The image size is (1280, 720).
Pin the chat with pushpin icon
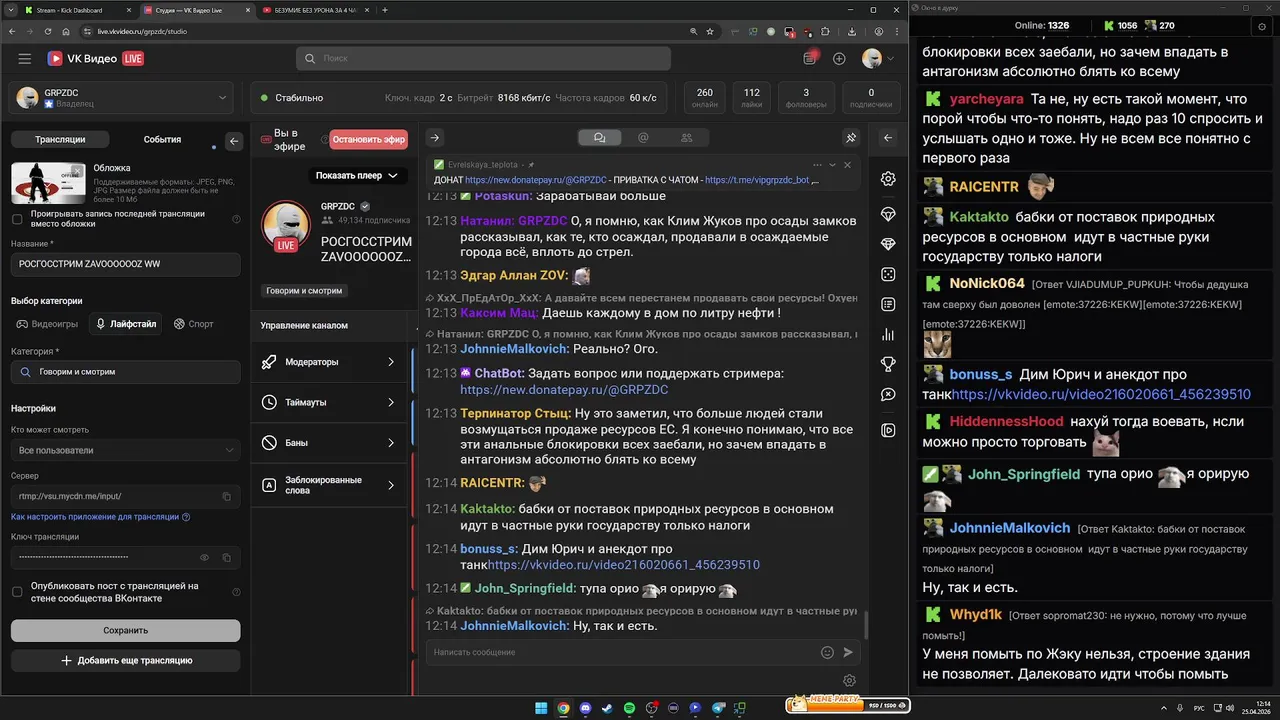pyautogui.click(x=851, y=138)
